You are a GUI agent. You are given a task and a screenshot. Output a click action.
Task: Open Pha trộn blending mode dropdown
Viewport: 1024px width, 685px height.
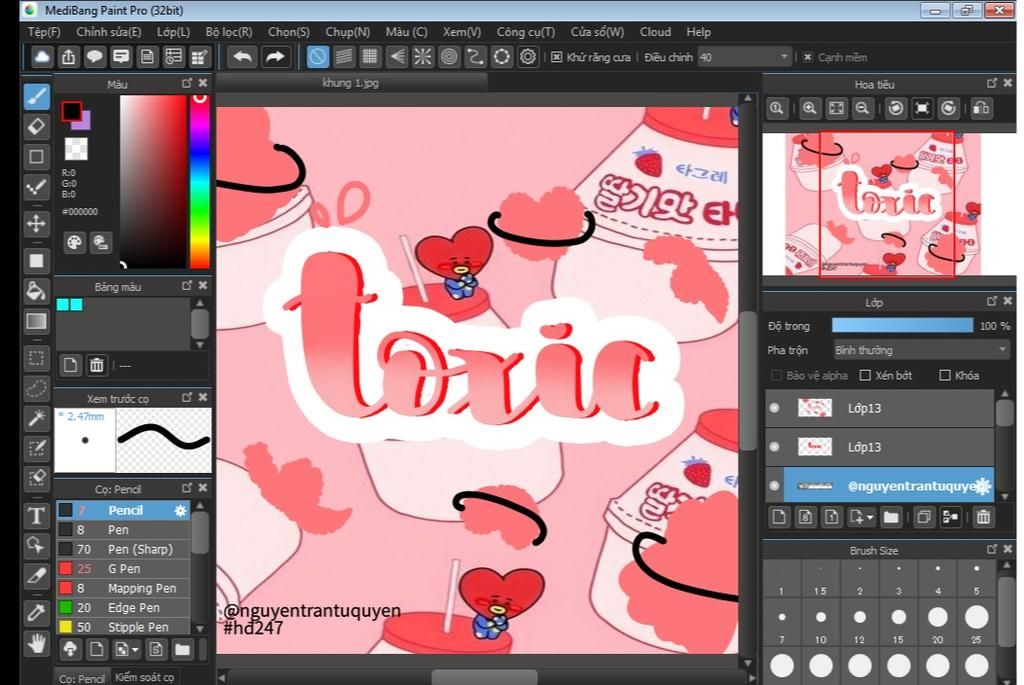pos(921,351)
